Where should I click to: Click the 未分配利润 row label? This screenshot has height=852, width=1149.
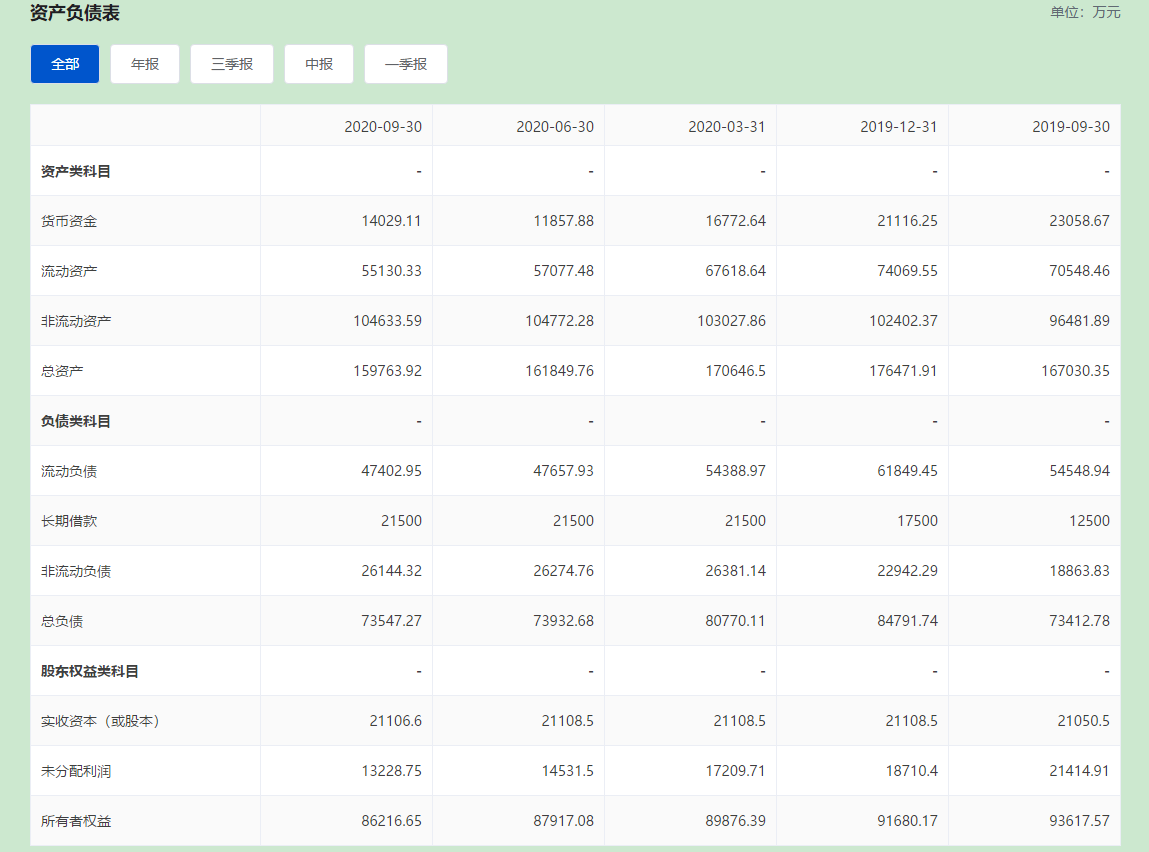click(x=76, y=771)
